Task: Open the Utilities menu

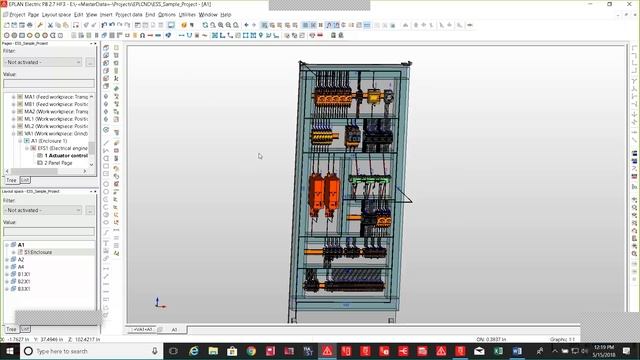Action: pyautogui.click(x=187, y=15)
